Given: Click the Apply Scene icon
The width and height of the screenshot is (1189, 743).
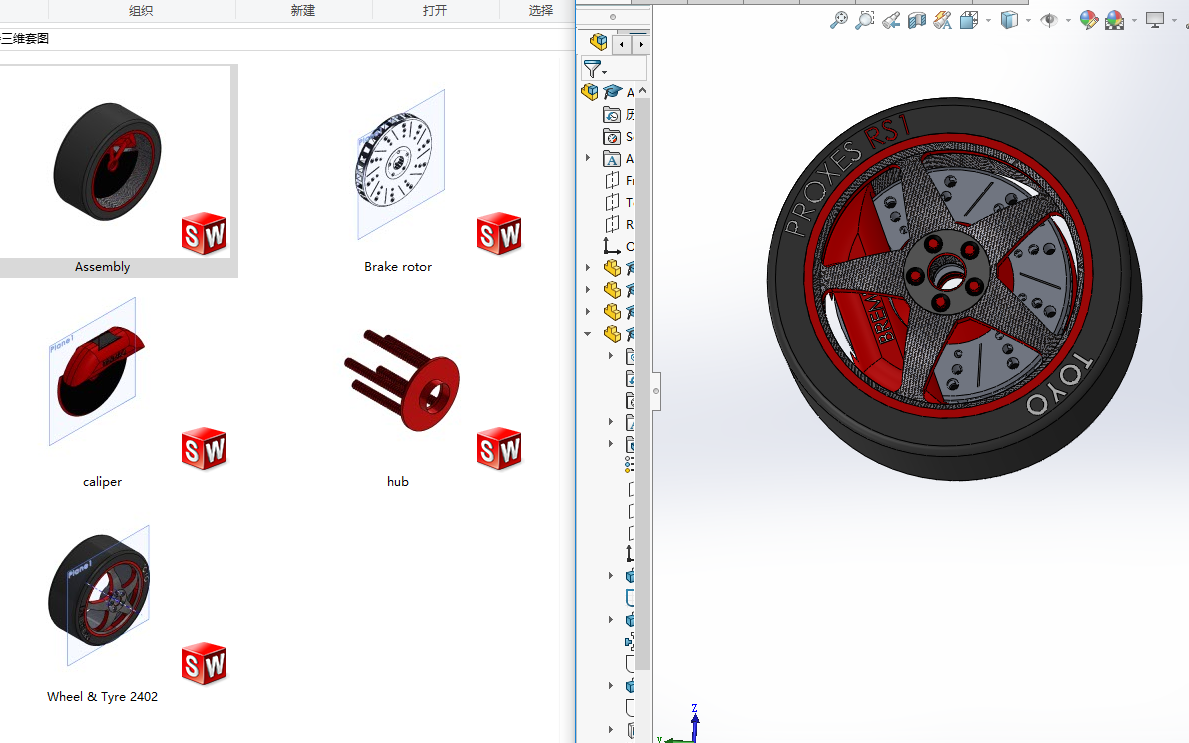Looking at the screenshot, I should [1115, 20].
